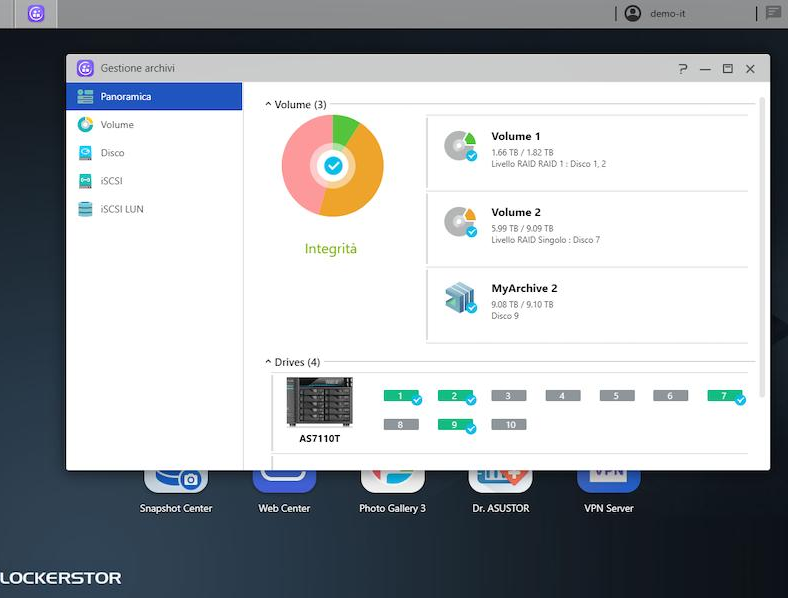
Task: Select empty drive bay 5
Action: (x=617, y=396)
